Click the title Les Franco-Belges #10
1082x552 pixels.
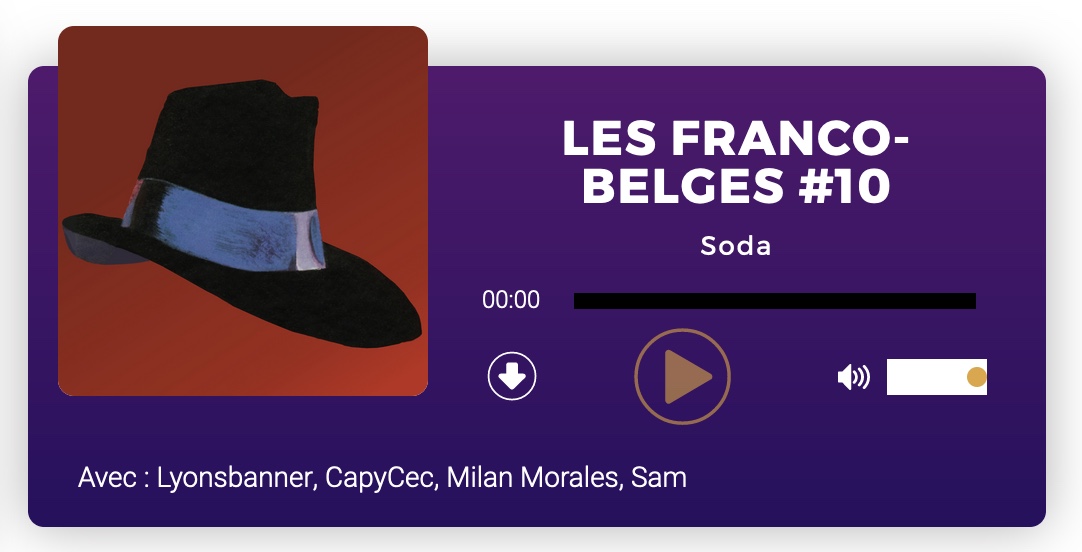click(736, 161)
